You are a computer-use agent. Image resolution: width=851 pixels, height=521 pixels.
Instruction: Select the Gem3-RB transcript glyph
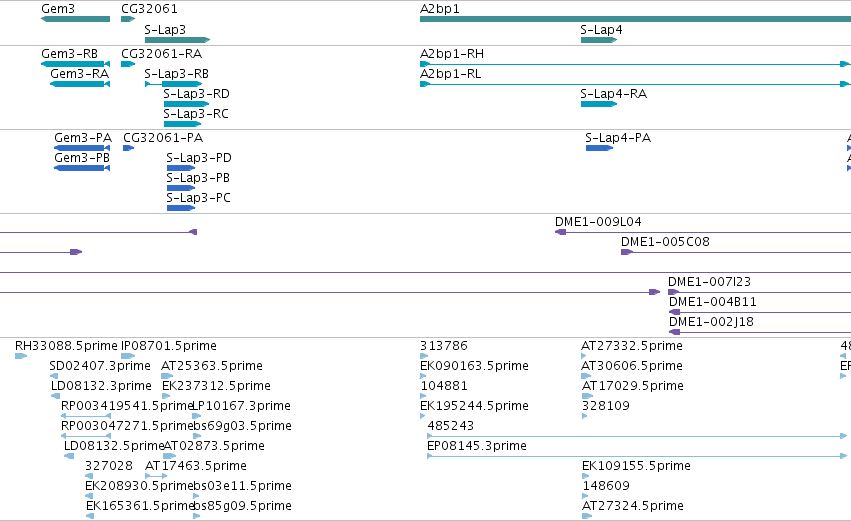pos(75,64)
